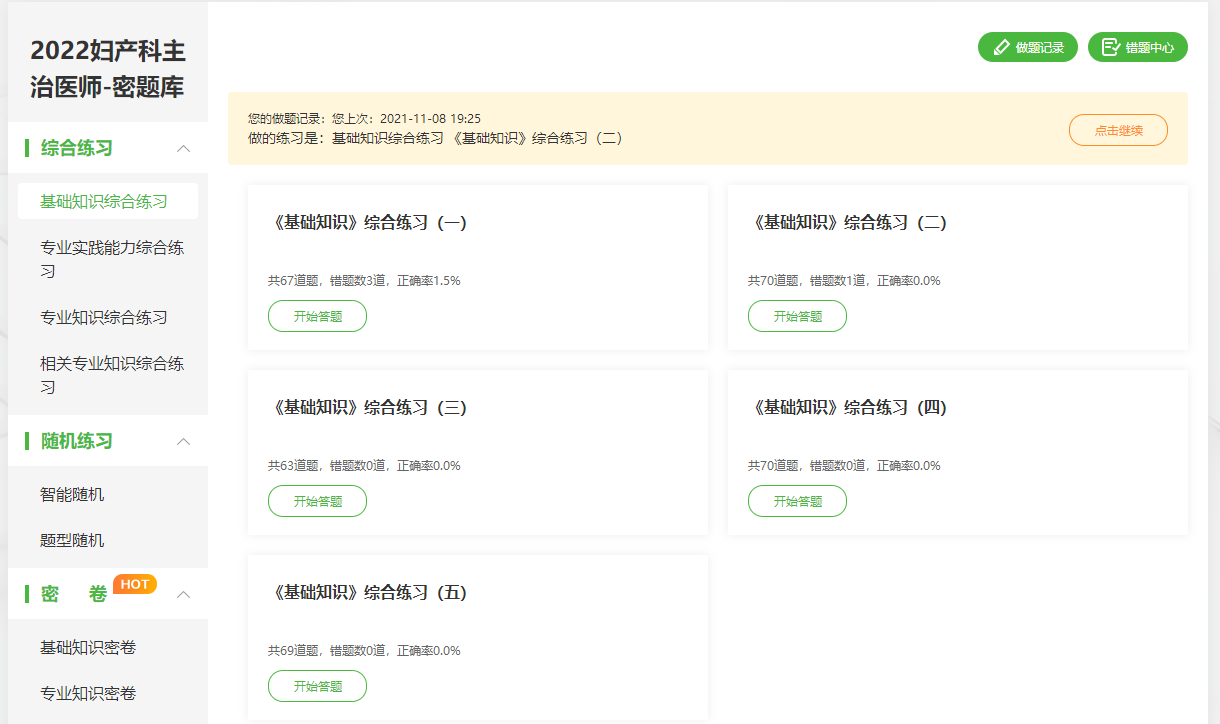Click the HOT badge beside 密卷
This screenshot has height=724, width=1220.
pos(135,584)
